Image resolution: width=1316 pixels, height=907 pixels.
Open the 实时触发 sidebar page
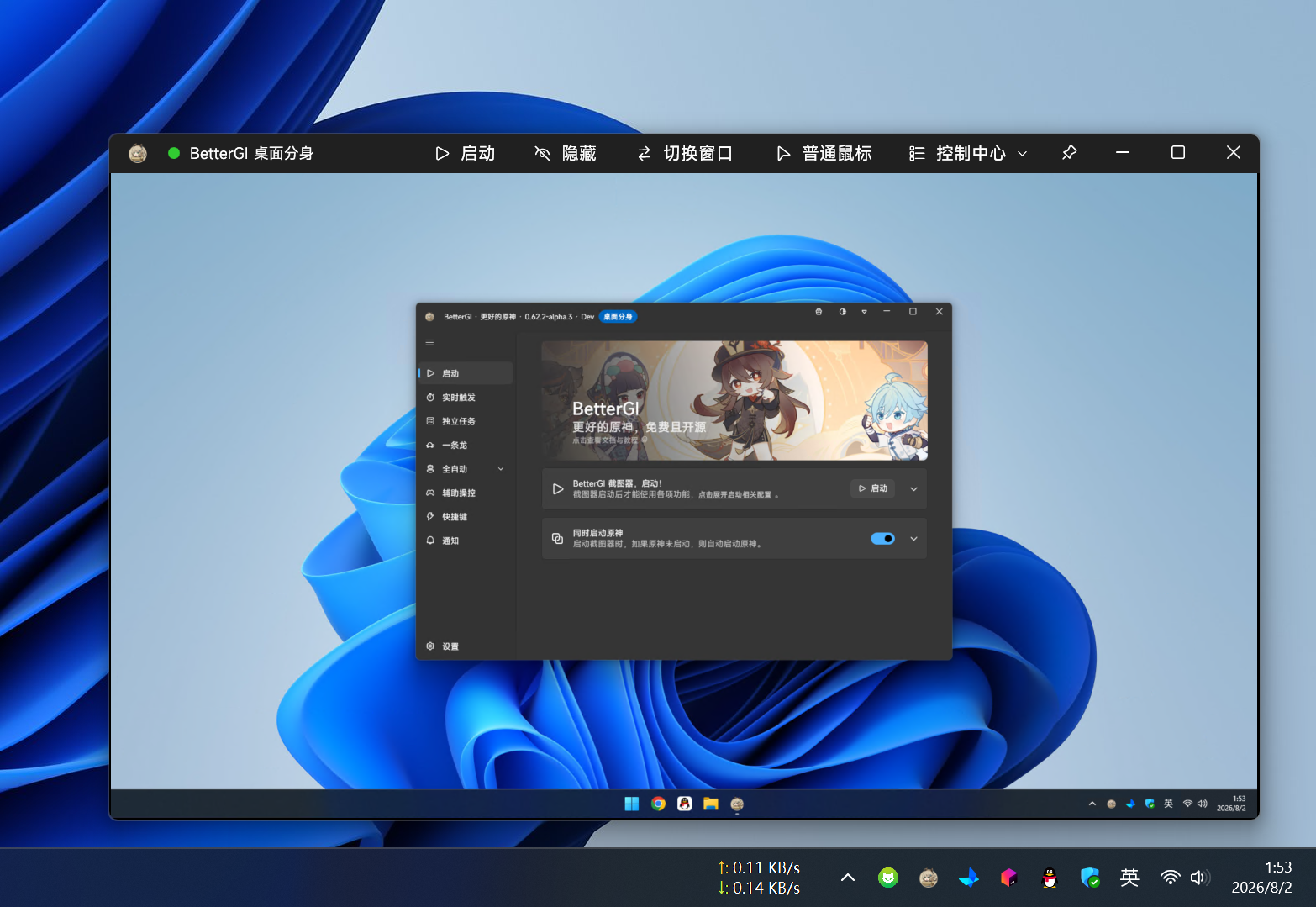pos(466,398)
